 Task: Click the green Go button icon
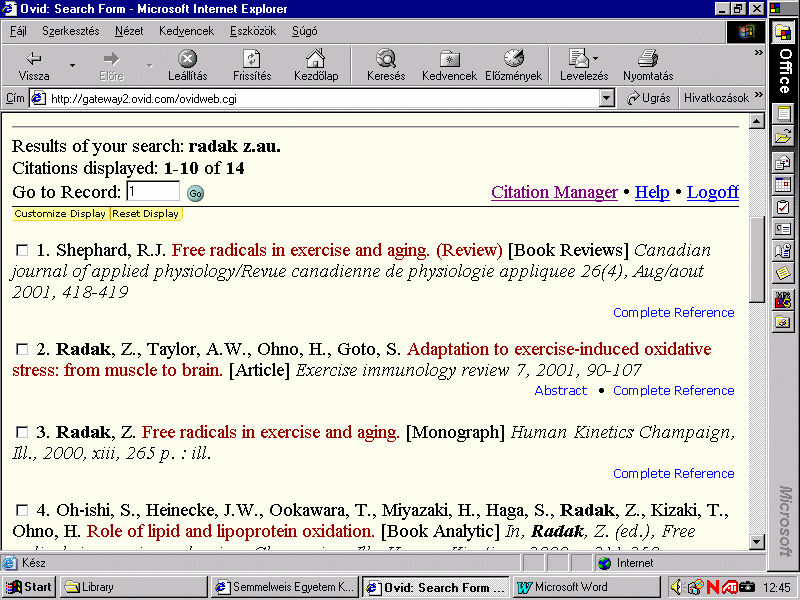195,193
